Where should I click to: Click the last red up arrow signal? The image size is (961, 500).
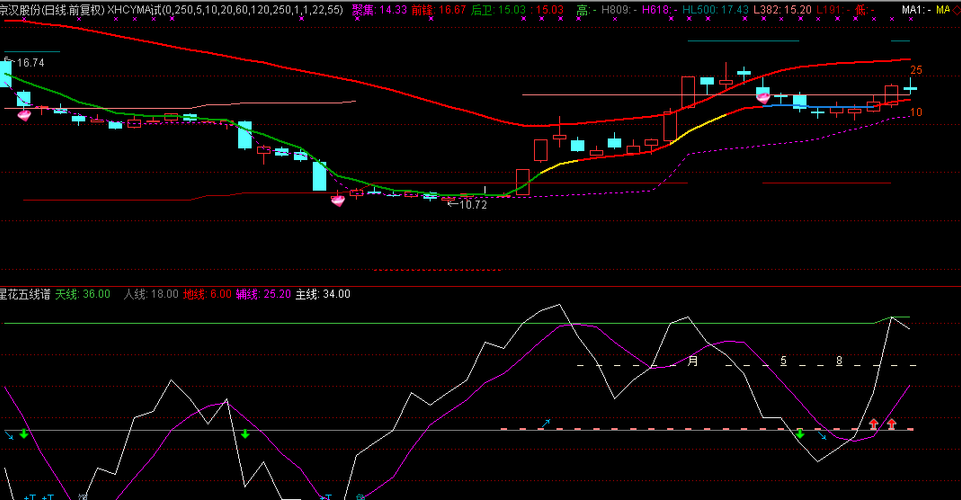coord(892,423)
